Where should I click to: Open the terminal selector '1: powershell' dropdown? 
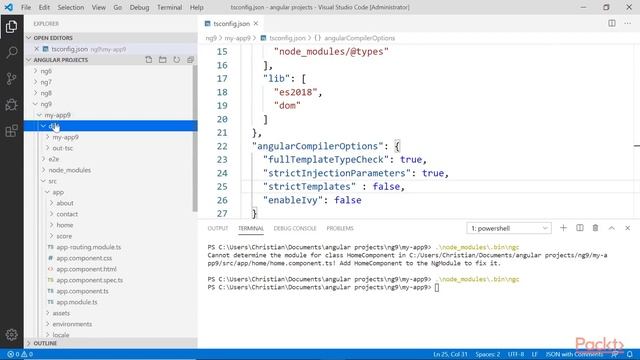(509, 228)
